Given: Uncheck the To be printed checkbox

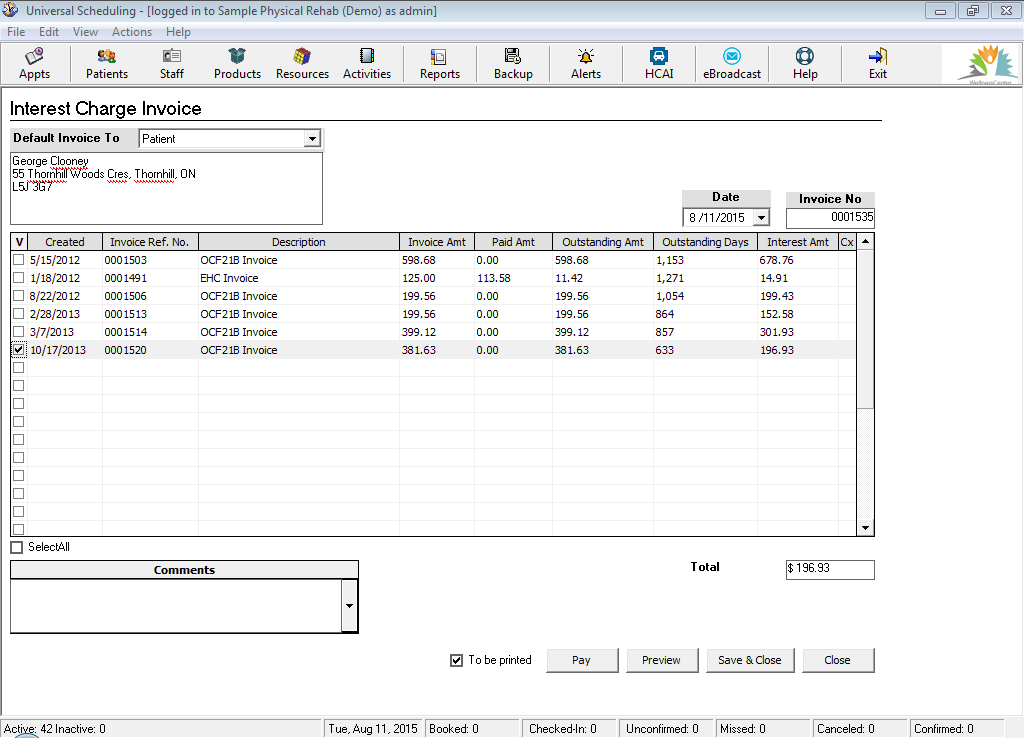Looking at the screenshot, I should tap(456, 660).
